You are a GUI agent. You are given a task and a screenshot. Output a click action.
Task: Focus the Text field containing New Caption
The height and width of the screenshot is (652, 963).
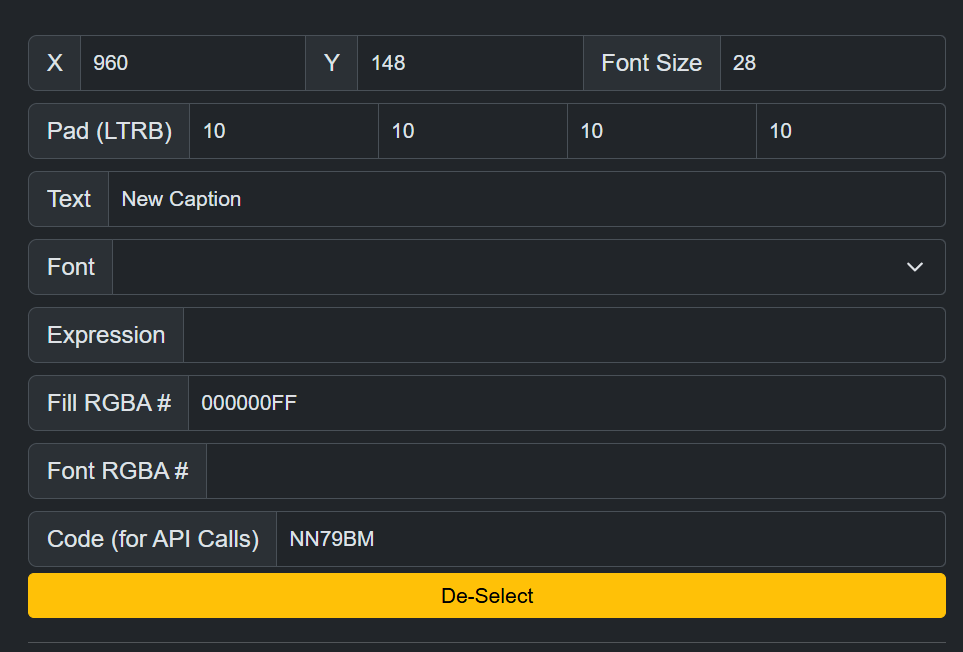(526, 199)
